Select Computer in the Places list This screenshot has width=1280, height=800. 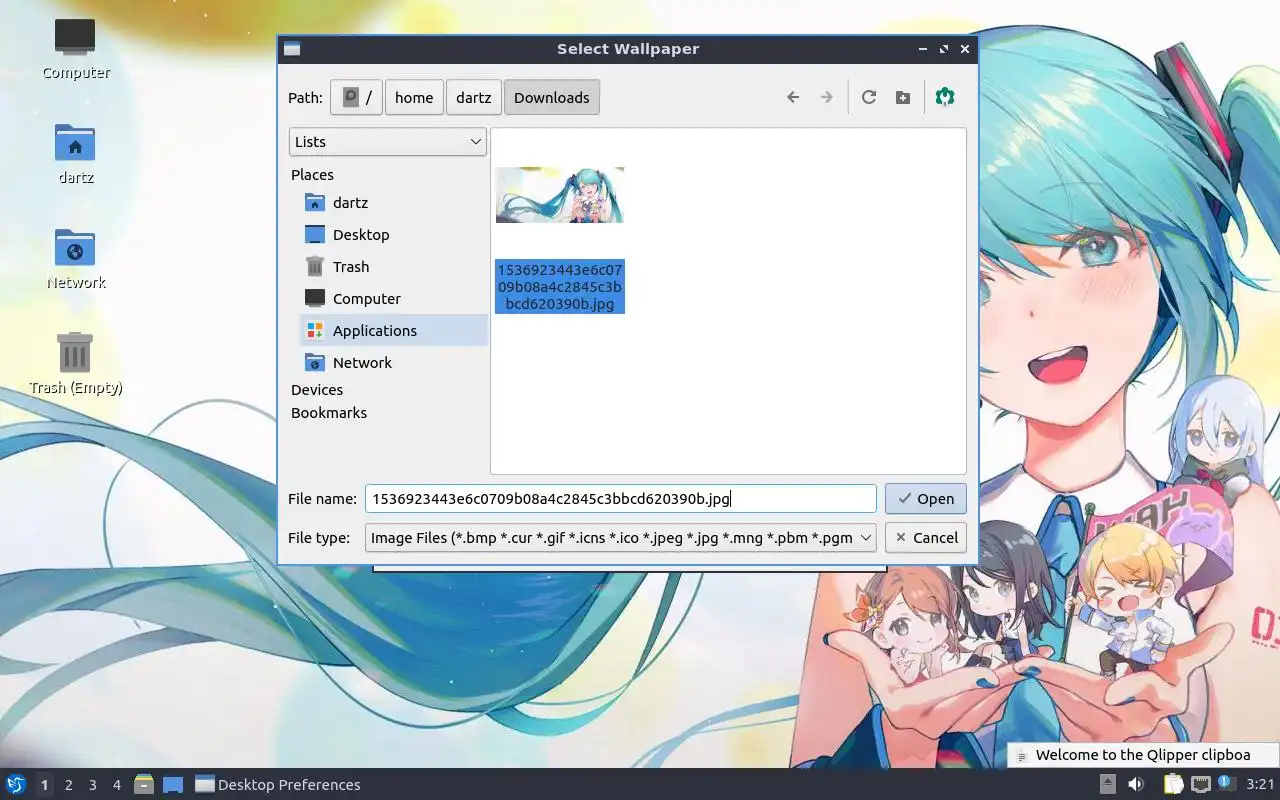click(393, 298)
